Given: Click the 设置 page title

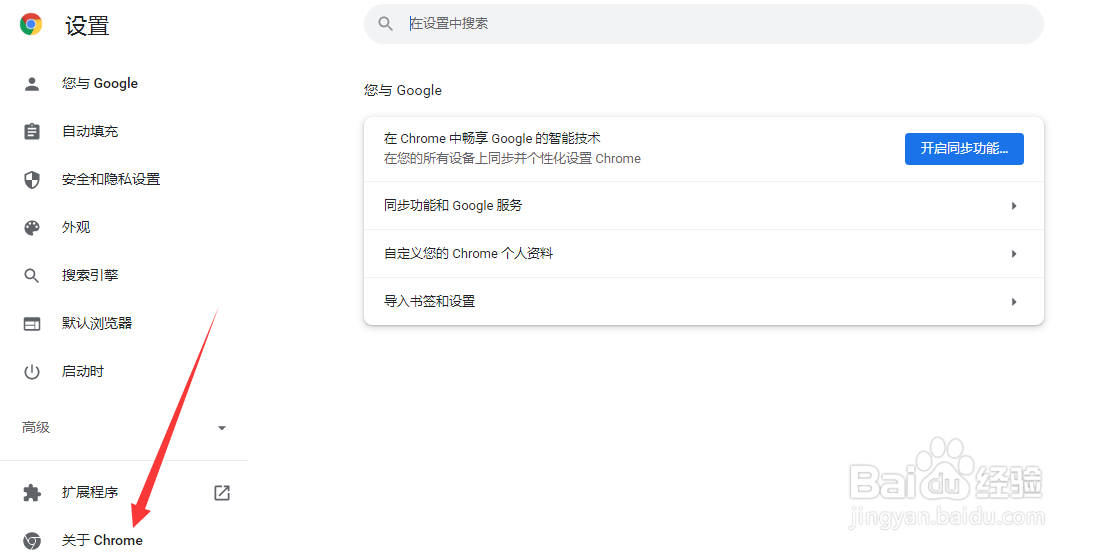Looking at the screenshot, I should 88,26.
